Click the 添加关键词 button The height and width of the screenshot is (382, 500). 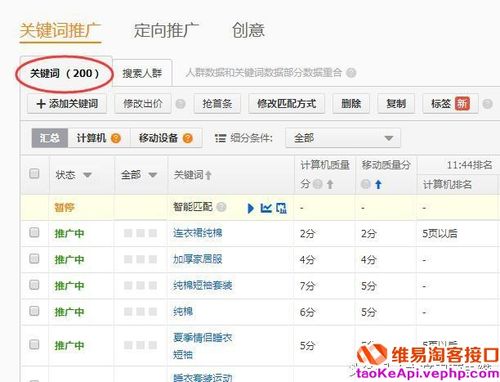coord(67,104)
